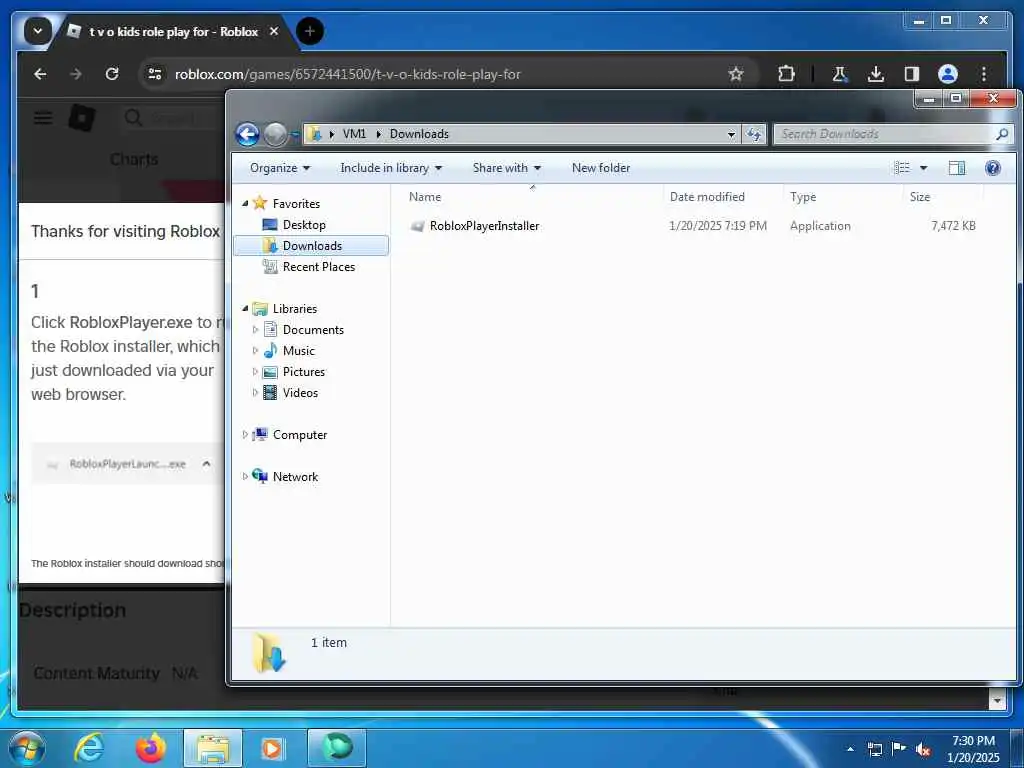Sort by Date modified column header
This screenshot has height=768, width=1024.
point(707,197)
